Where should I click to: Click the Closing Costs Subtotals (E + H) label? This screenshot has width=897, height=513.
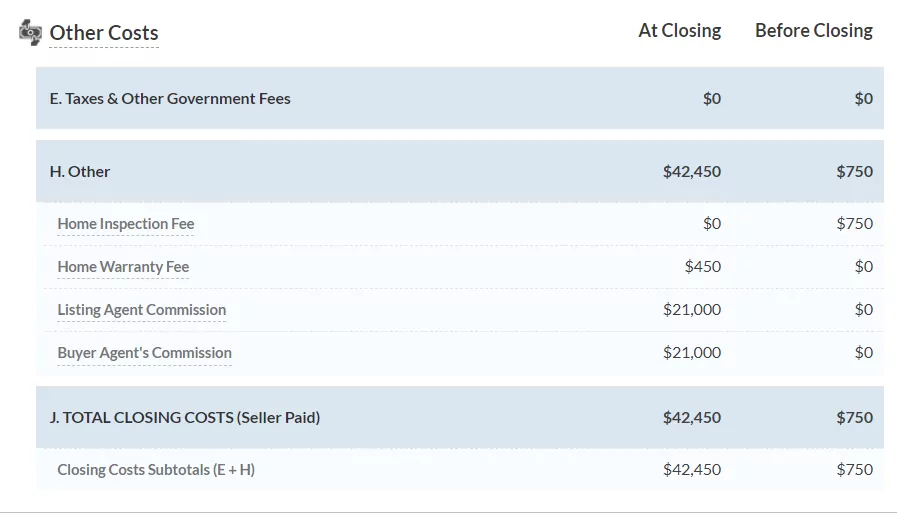pos(156,470)
